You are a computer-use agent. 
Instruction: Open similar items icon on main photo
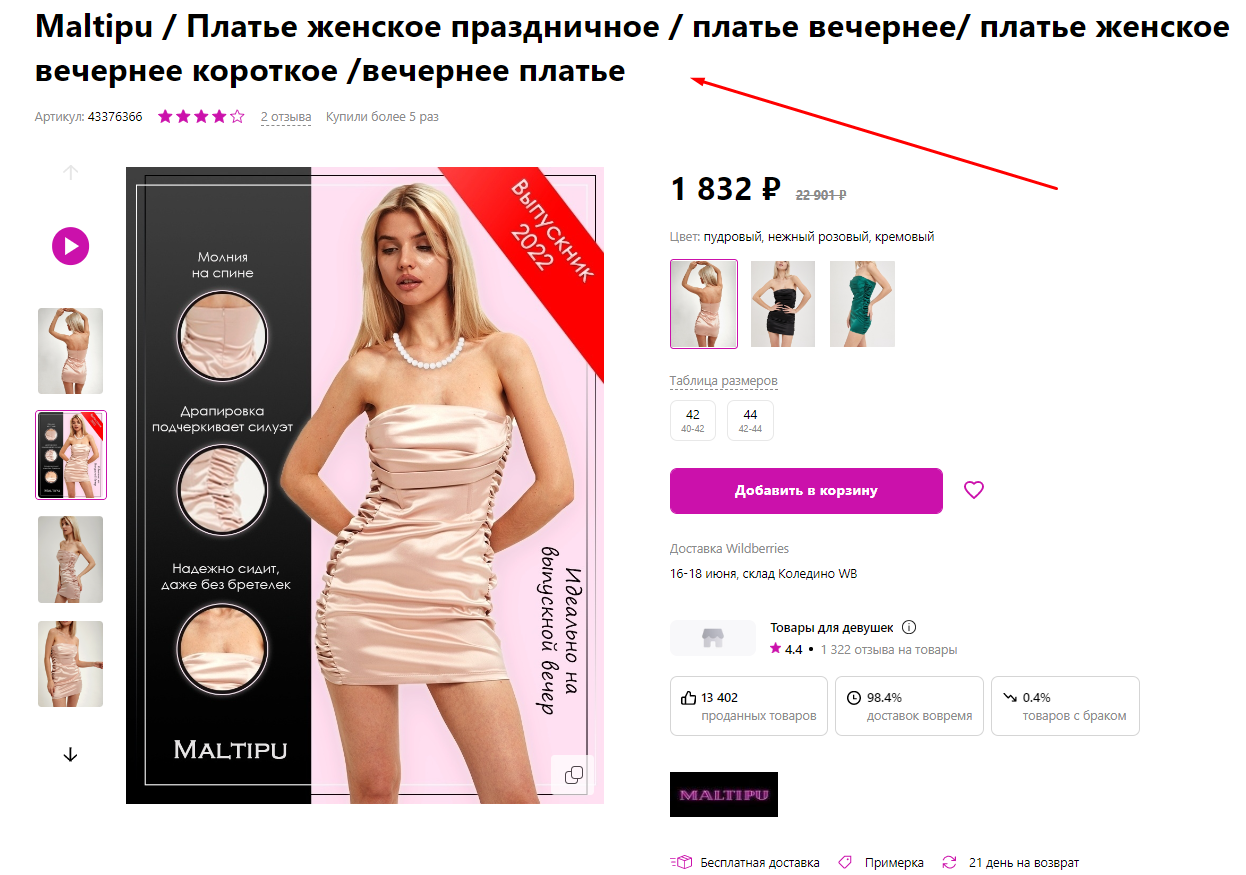[574, 775]
